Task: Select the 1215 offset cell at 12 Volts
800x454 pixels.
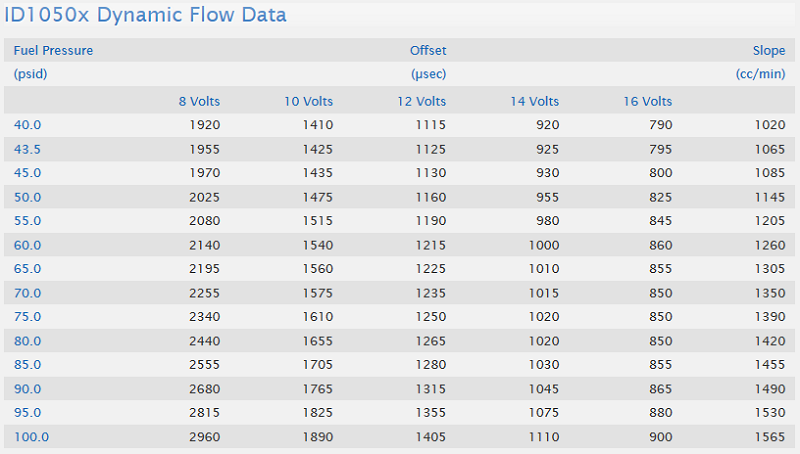Action: (430, 245)
